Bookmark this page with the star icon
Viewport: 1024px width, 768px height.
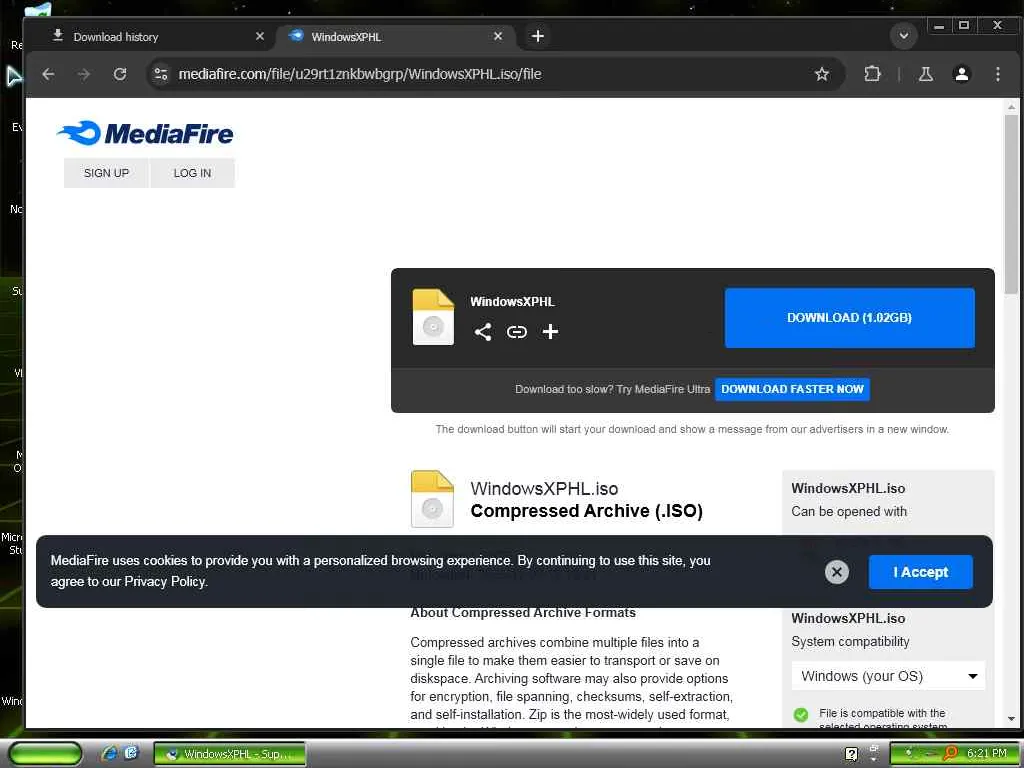822,74
